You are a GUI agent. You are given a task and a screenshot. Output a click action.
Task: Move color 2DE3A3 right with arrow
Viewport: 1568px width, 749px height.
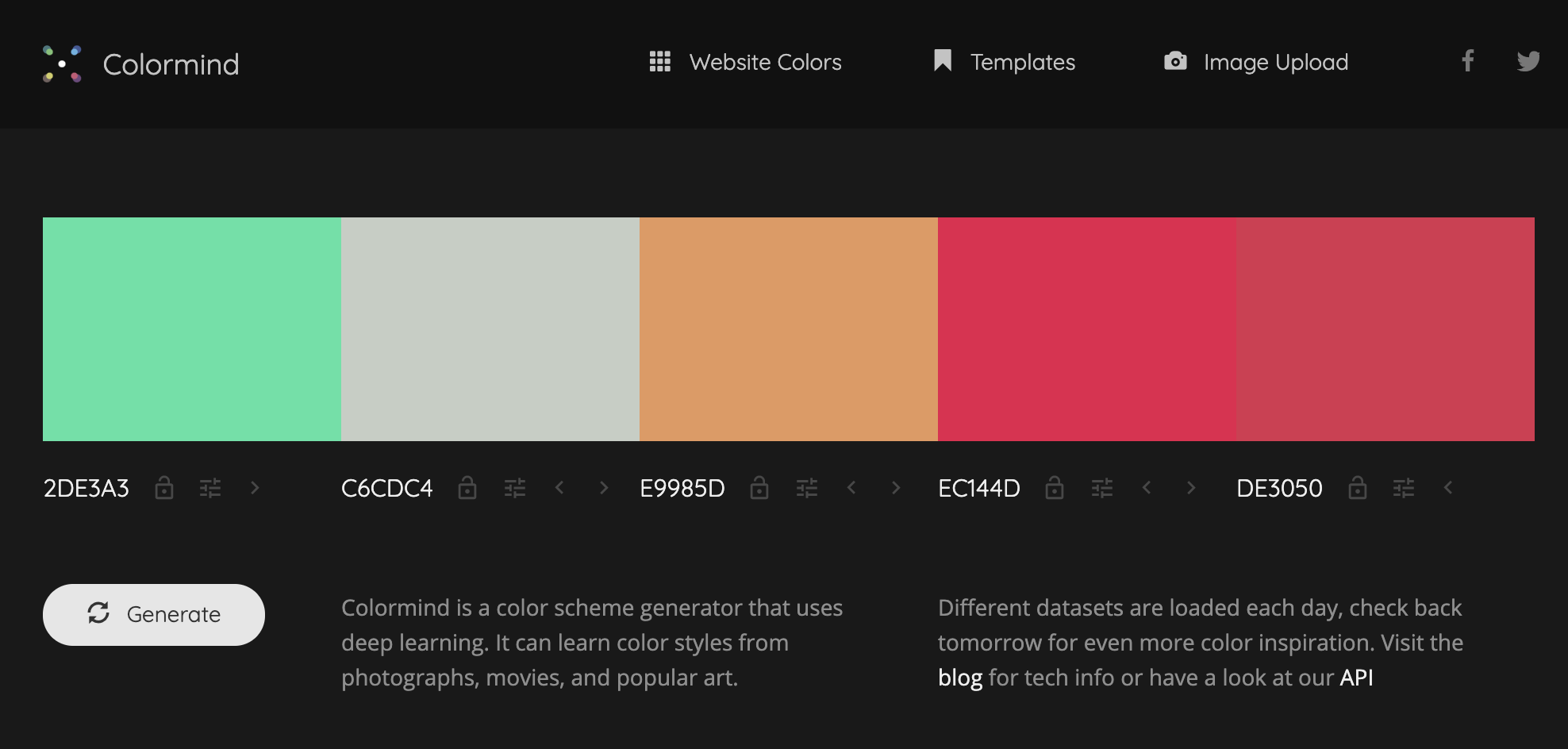click(x=255, y=488)
